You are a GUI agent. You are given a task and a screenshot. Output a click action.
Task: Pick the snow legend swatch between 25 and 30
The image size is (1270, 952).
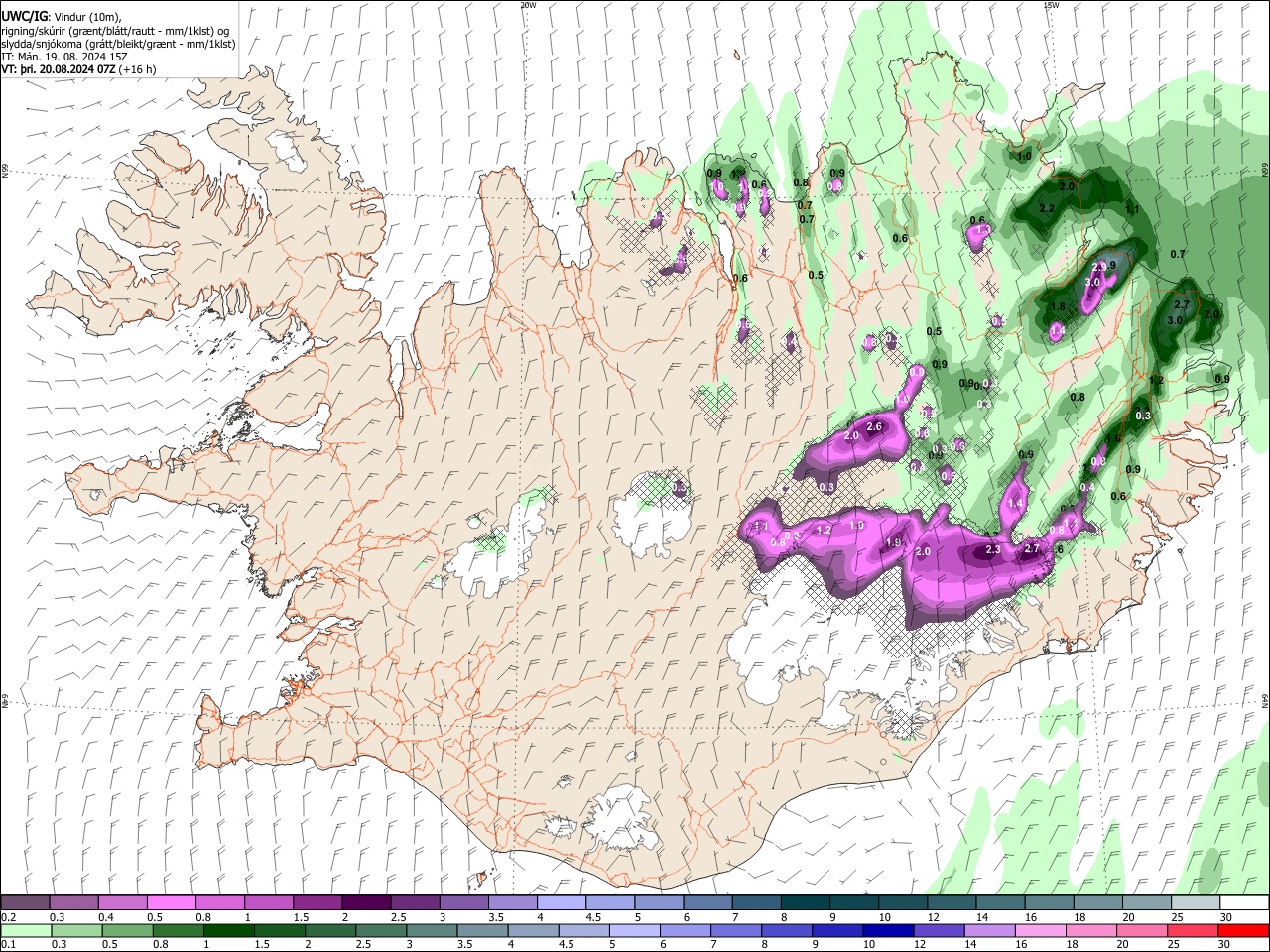1196,903
